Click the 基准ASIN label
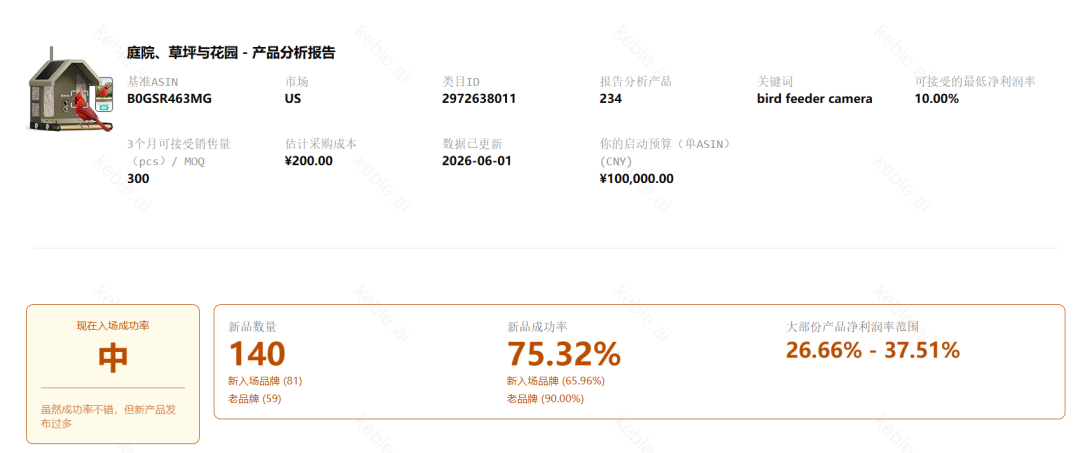The image size is (1080, 453). click(153, 82)
